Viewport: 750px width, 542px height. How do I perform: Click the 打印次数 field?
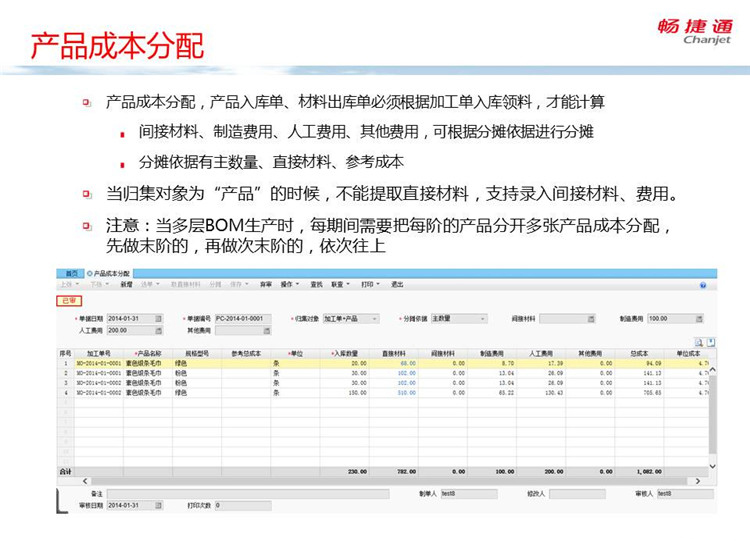pyautogui.click(x=243, y=505)
